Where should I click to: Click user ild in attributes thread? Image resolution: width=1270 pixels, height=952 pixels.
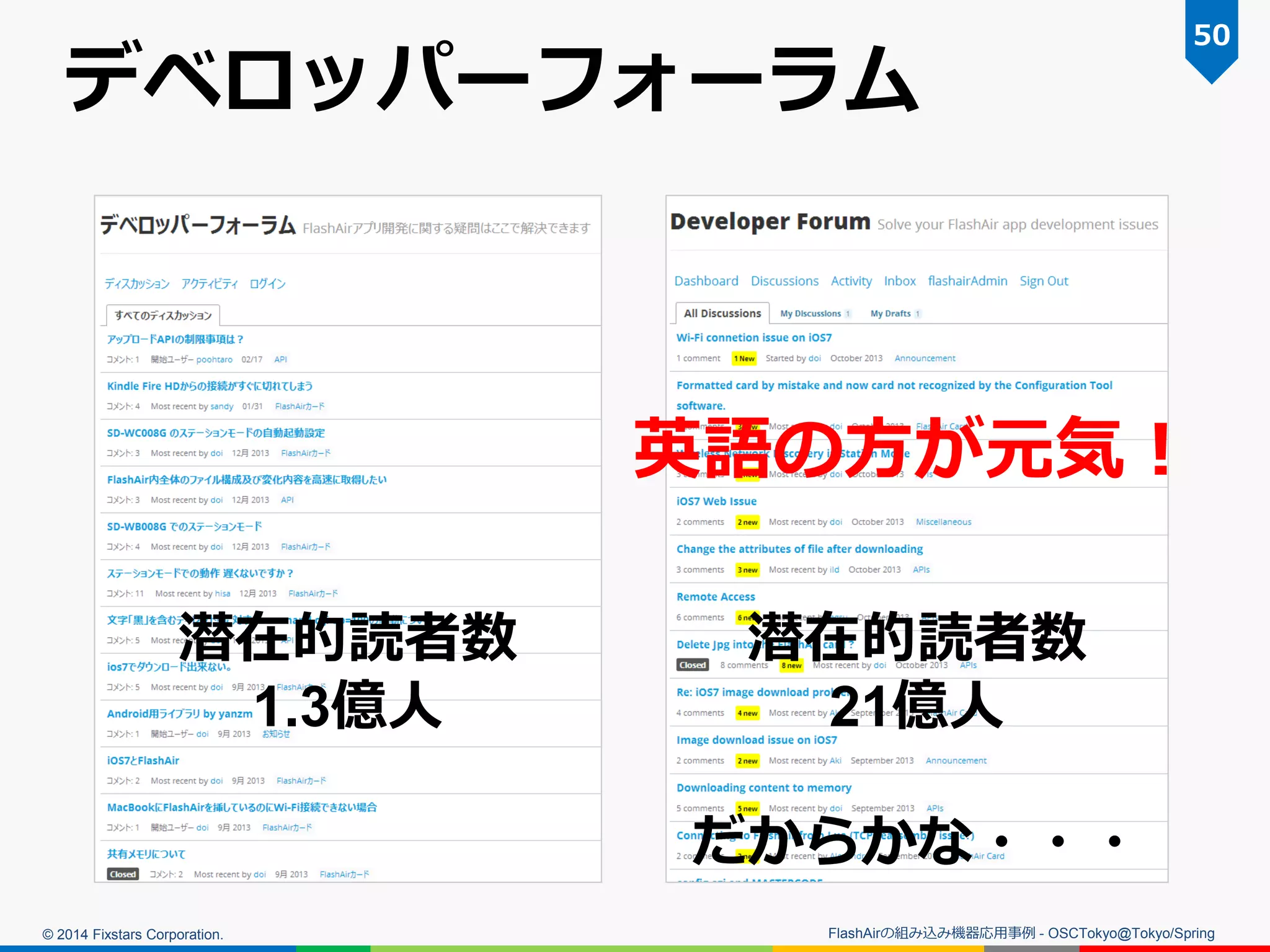834,570
